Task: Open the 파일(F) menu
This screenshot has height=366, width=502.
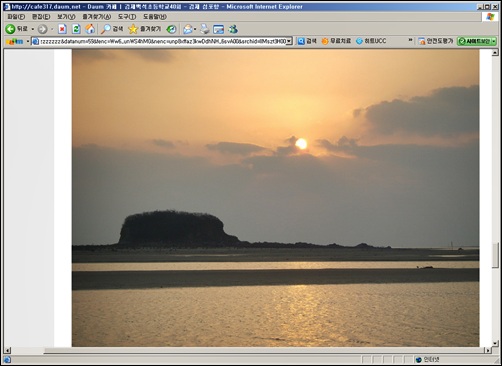Action: [x=16, y=17]
